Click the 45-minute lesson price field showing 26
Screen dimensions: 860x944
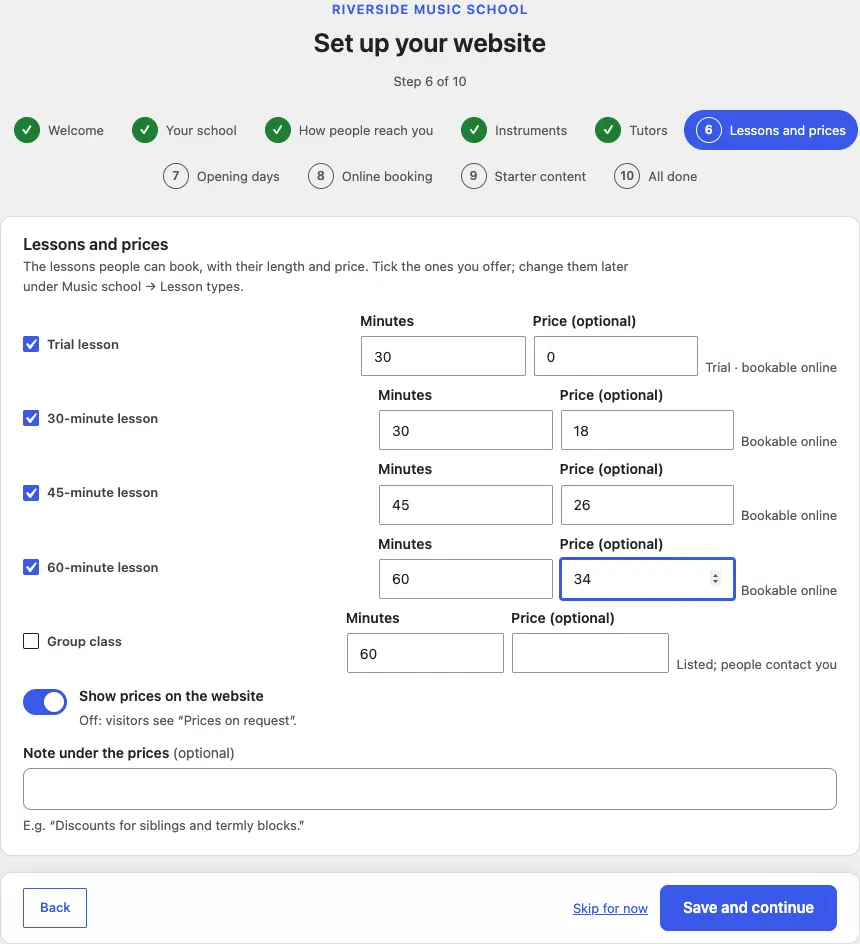(647, 505)
